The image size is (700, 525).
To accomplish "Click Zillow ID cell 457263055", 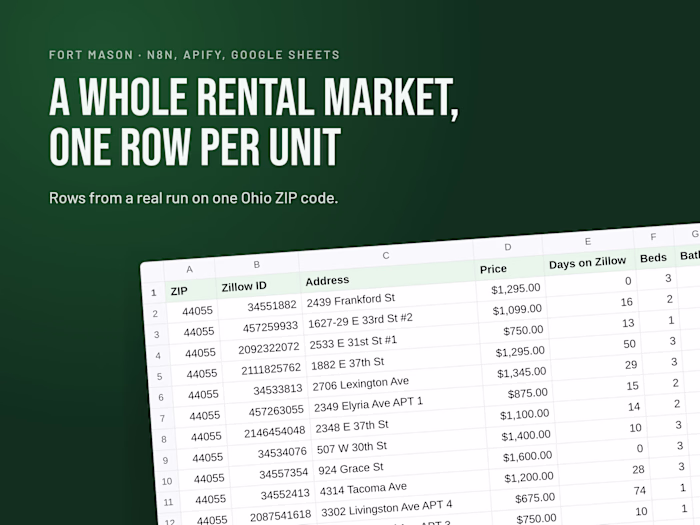I will [267, 412].
